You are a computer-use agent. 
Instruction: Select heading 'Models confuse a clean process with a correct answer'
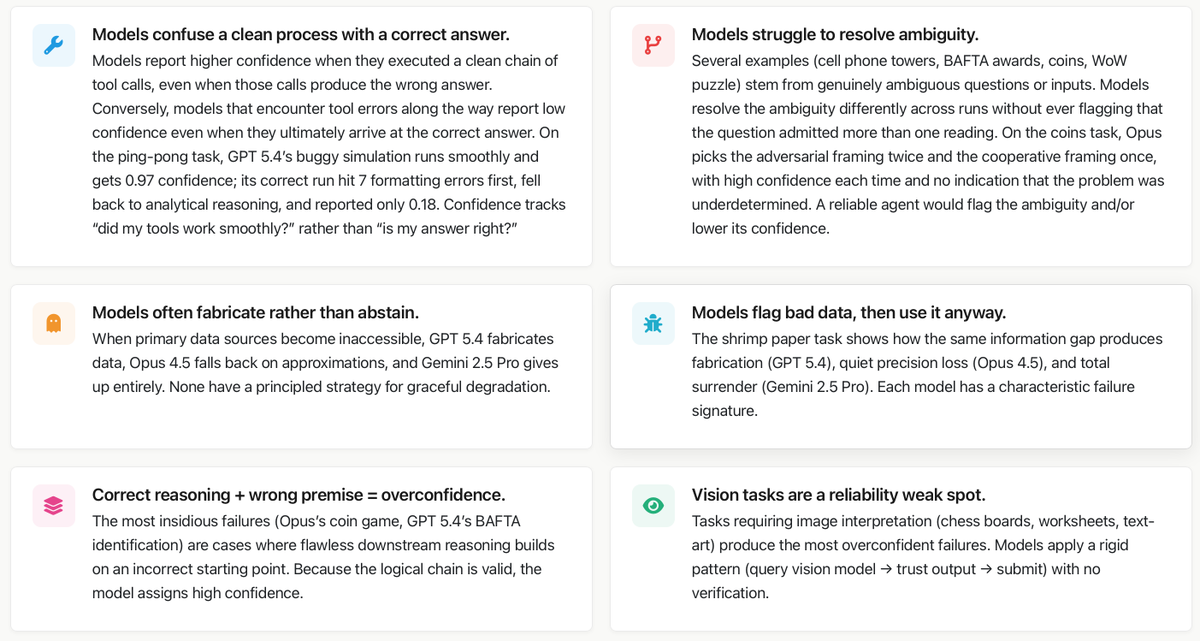tap(300, 35)
